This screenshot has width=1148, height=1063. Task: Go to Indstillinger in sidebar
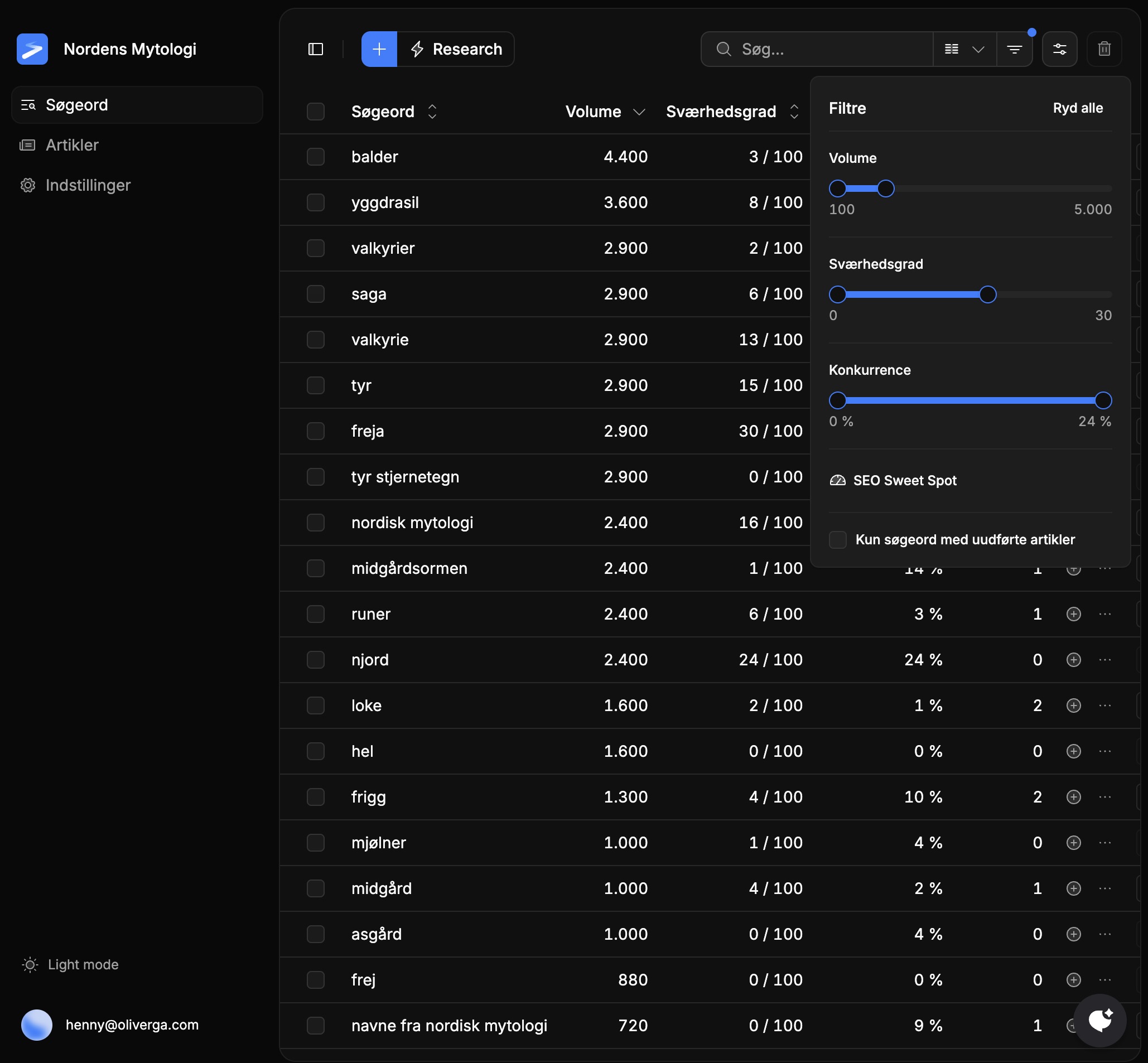click(x=88, y=185)
